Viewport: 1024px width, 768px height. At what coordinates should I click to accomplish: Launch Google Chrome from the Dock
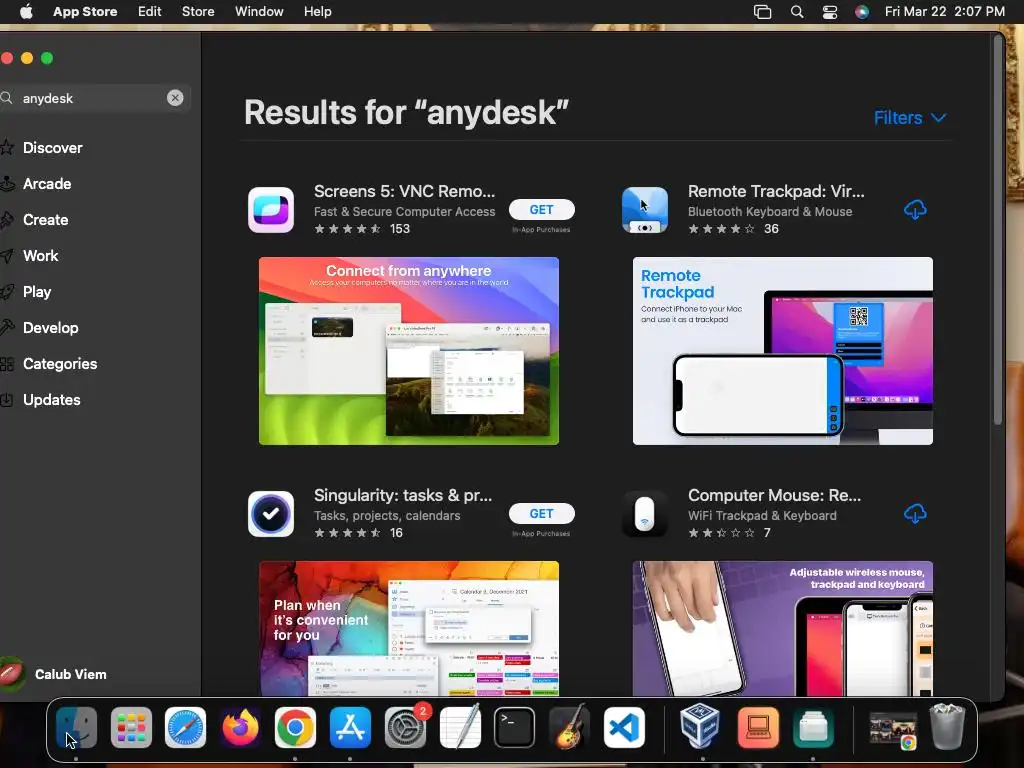click(295, 728)
